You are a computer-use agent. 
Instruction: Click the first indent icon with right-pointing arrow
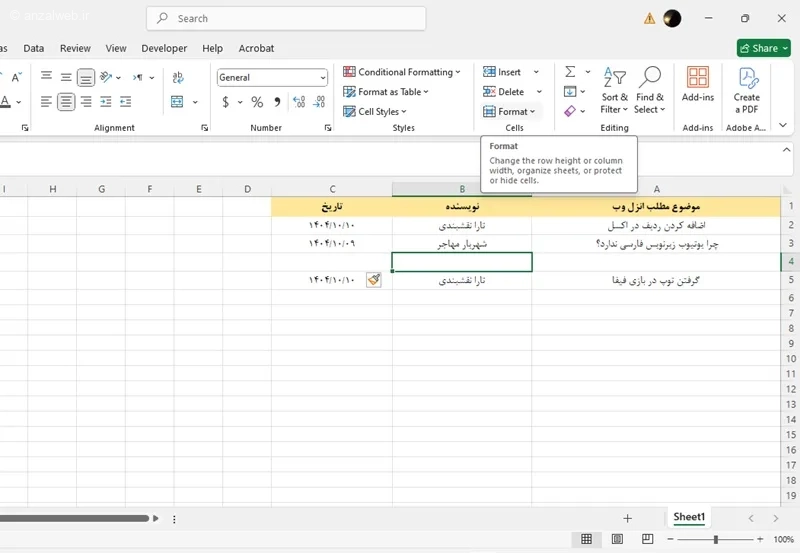pos(106,102)
